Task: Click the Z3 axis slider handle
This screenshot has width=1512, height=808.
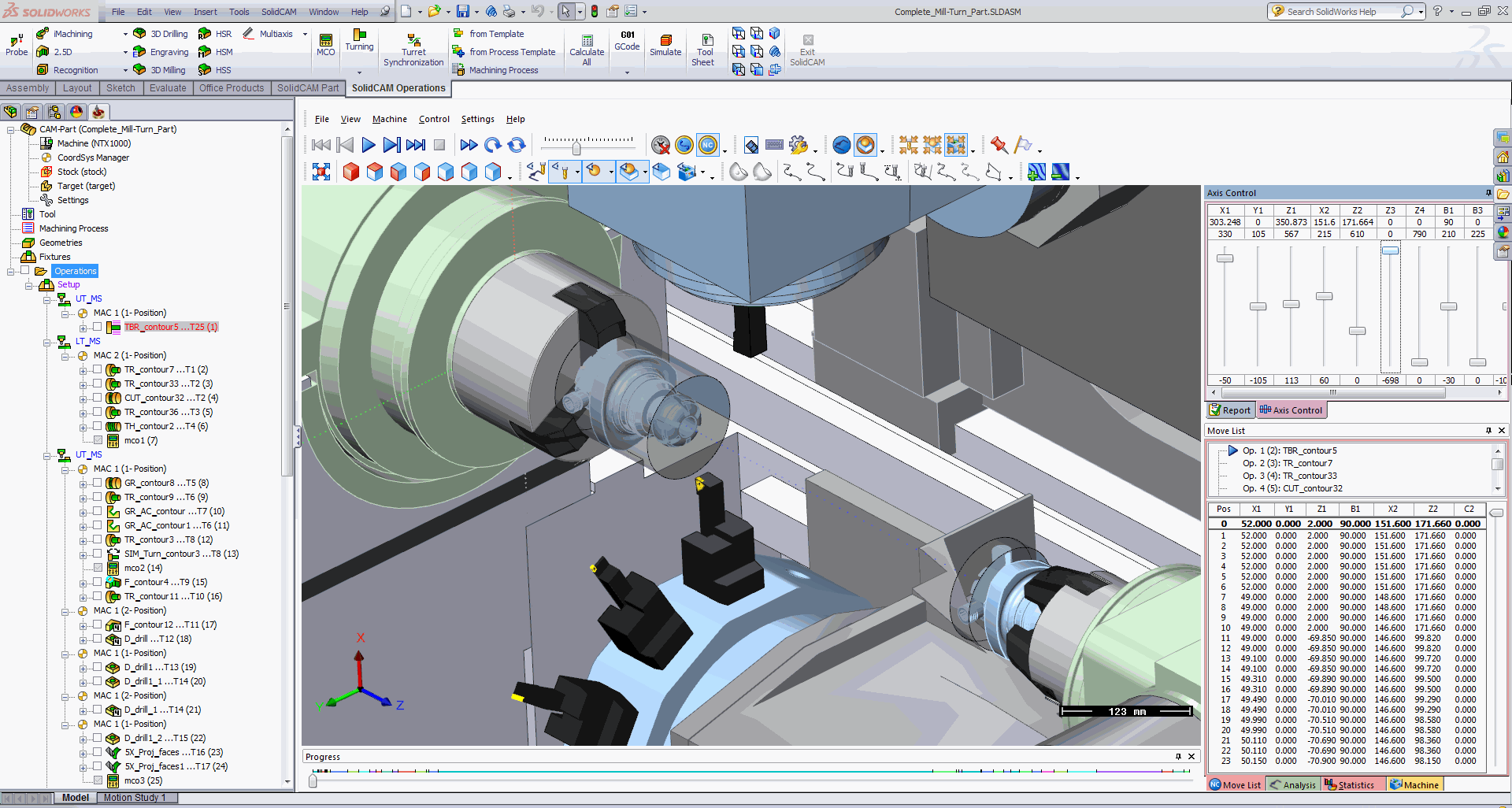Action: [1390, 250]
